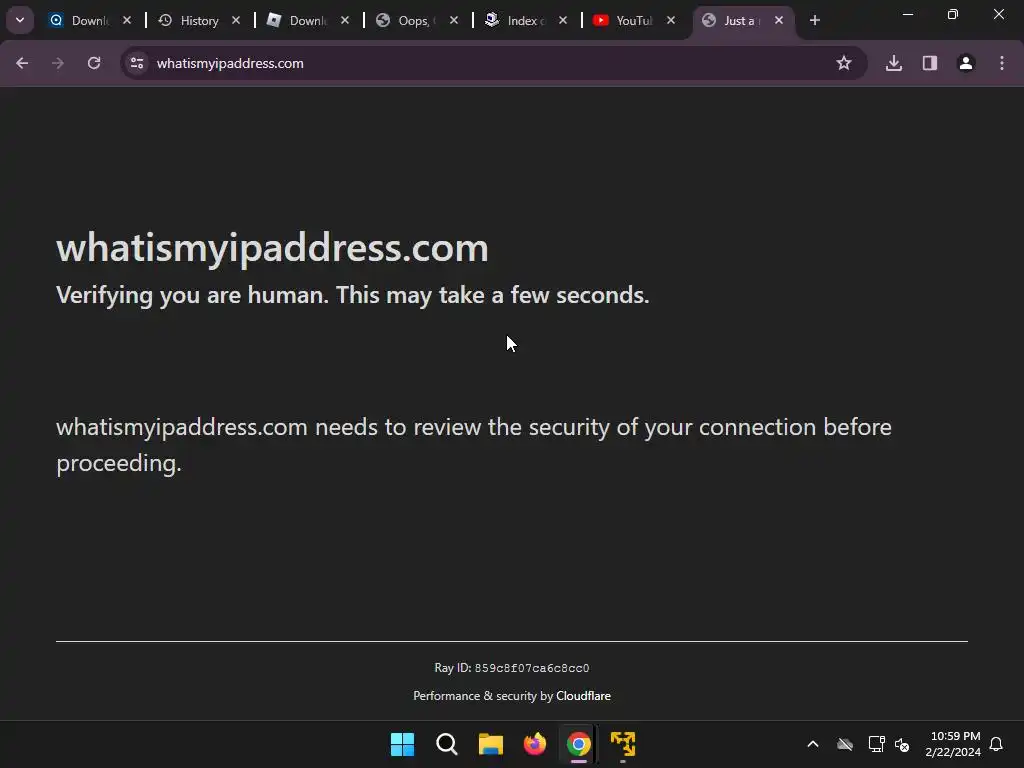Select the Chrome taskbar icon
This screenshot has width=1024, height=768.
579,744
